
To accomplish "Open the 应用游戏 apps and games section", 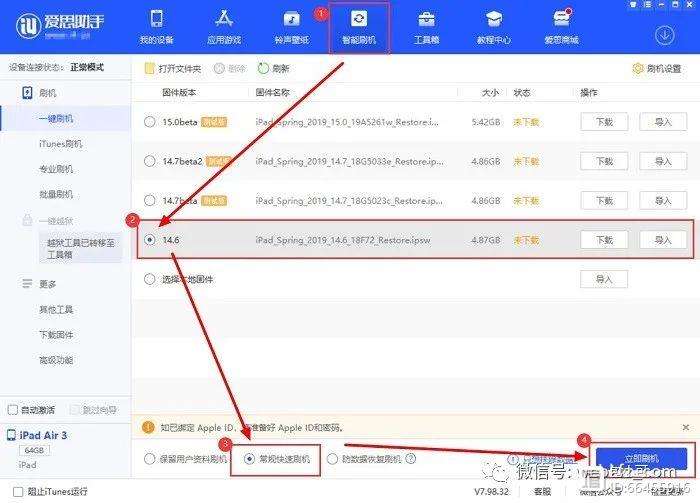I will [224, 27].
